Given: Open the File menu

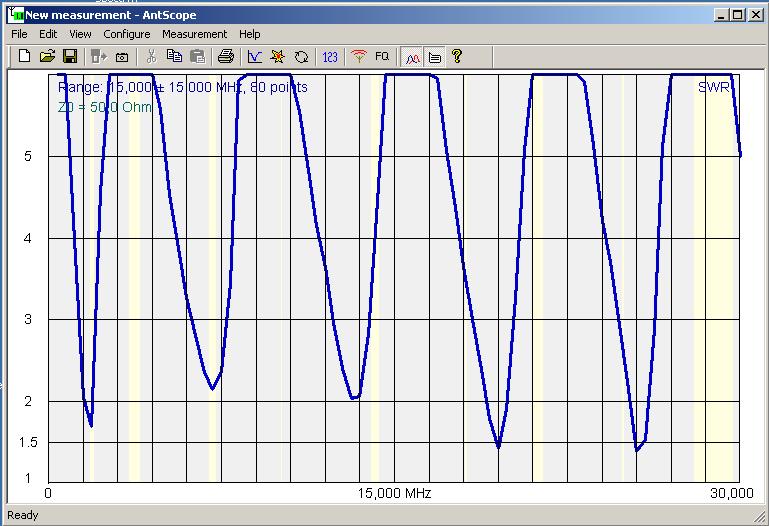Looking at the screenshot, I should click(19, 34).
